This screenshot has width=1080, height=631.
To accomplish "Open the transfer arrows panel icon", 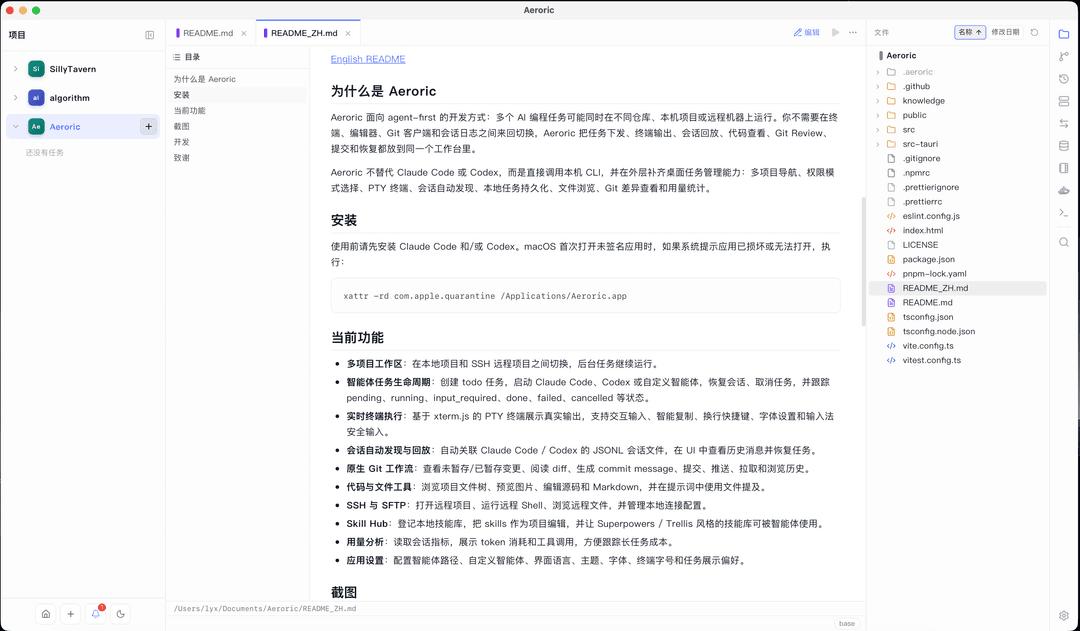I will click(1063, 123).
